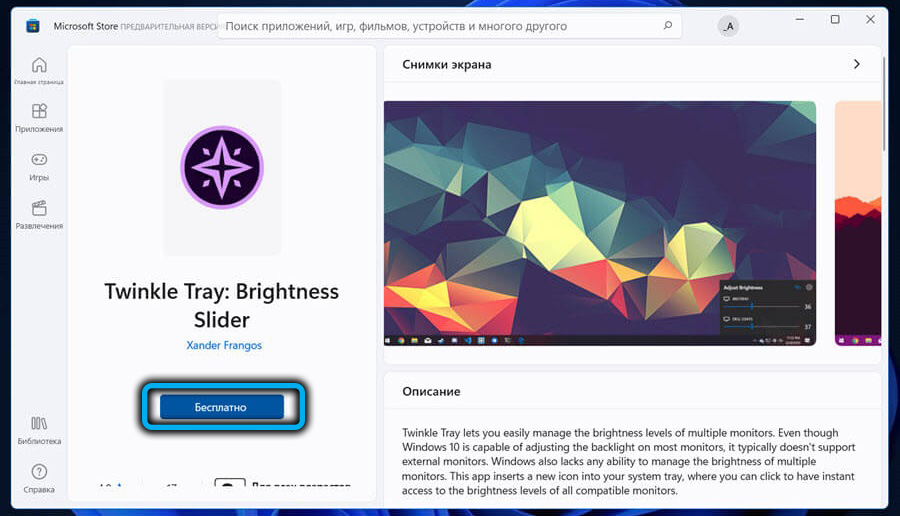Open the Игры section

[x=39, y=165]
